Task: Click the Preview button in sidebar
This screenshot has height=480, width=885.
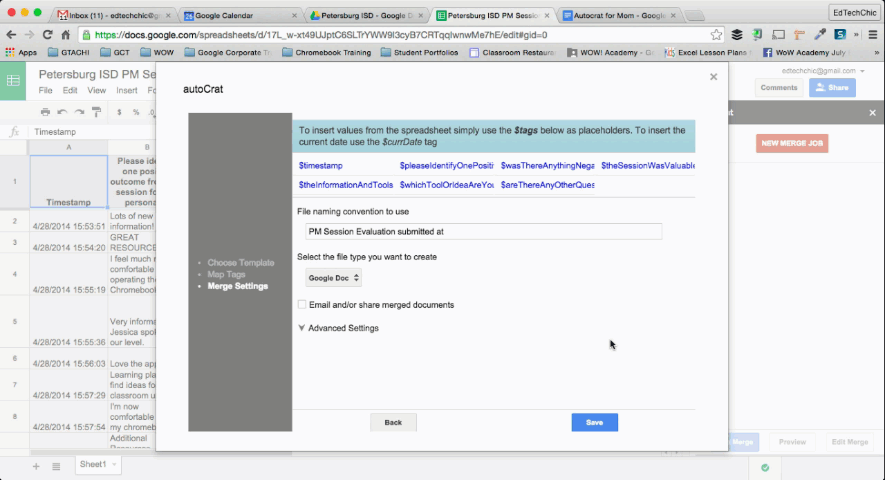Action: click(792, 442)
